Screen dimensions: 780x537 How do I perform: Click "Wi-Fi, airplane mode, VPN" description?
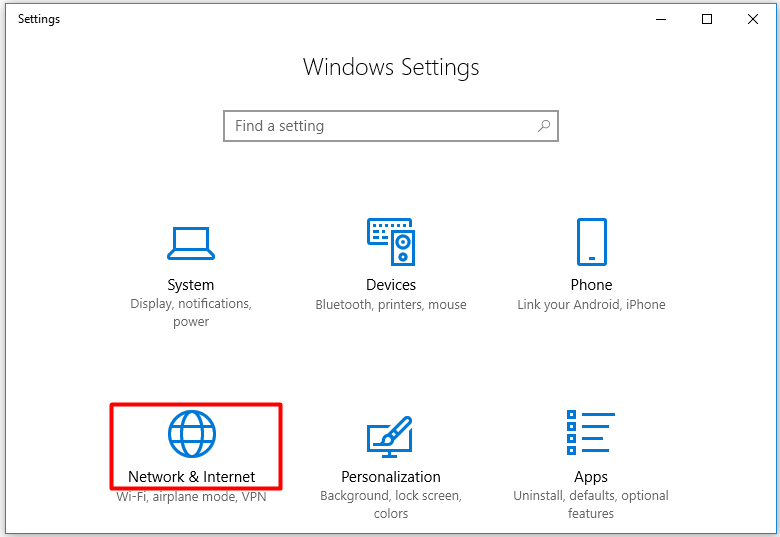click(191, 497)
